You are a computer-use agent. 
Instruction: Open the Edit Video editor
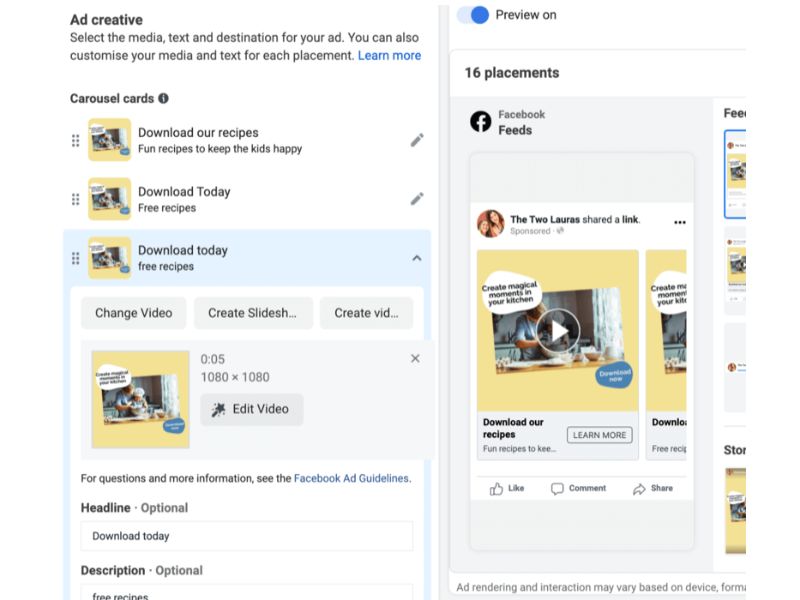click(252, 409)
